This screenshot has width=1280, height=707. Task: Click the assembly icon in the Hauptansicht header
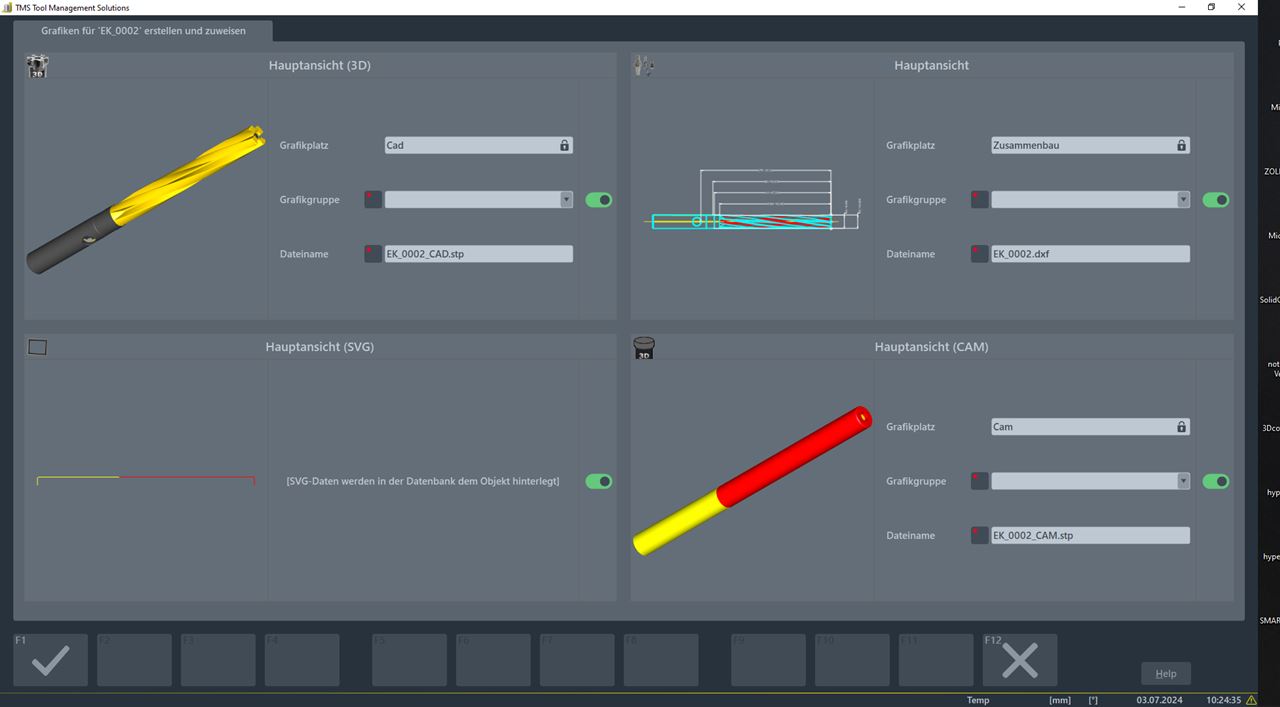point(644,63)
